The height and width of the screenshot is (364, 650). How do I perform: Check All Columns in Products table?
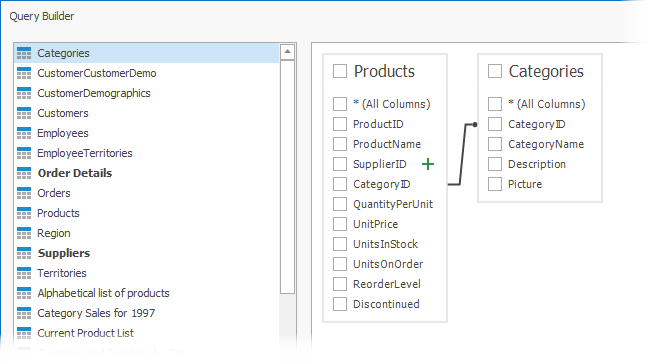pyautogui.click(x=340, y=104)
